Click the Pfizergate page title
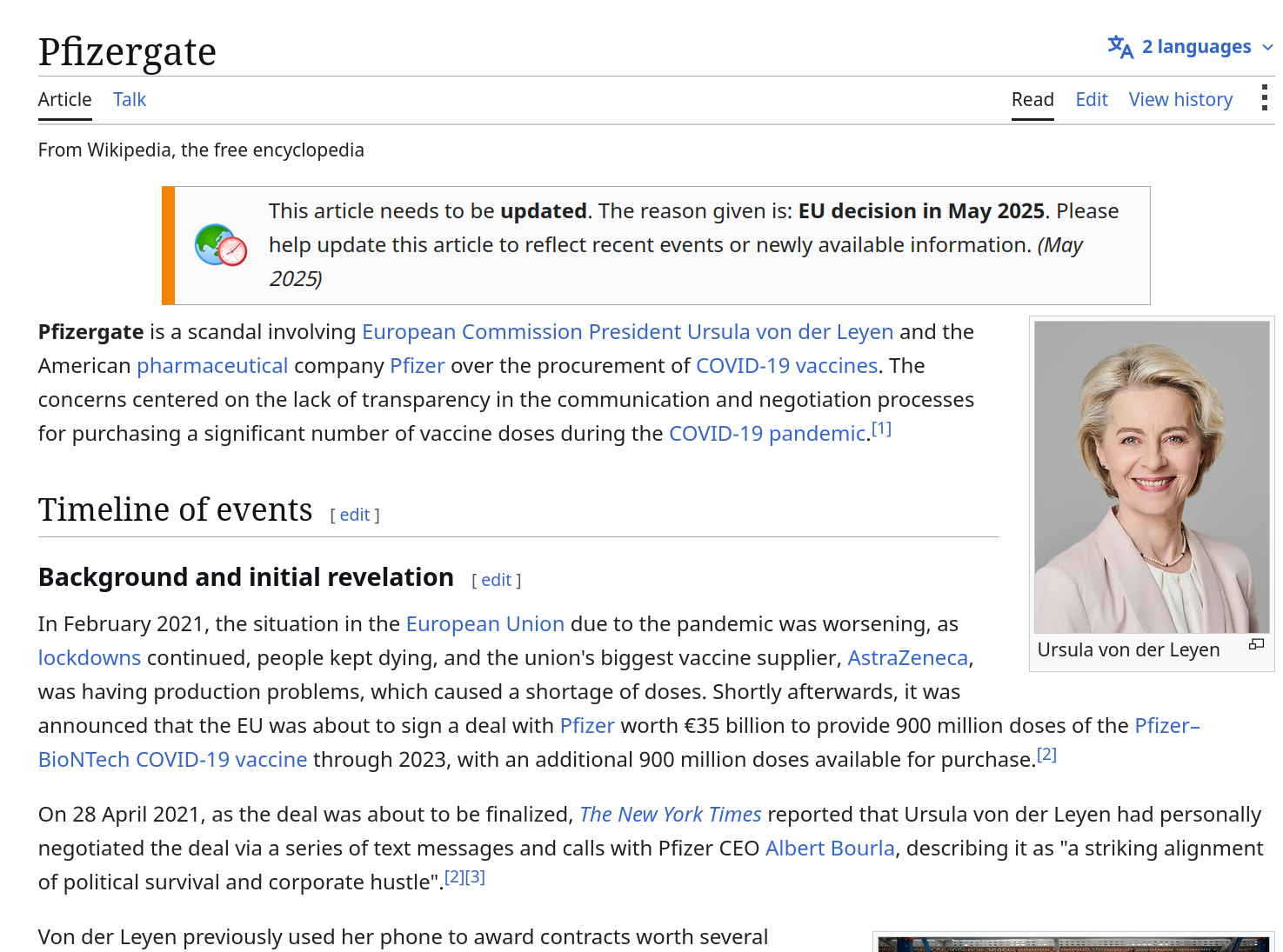 pyautogui.click(x=127, y=51)
